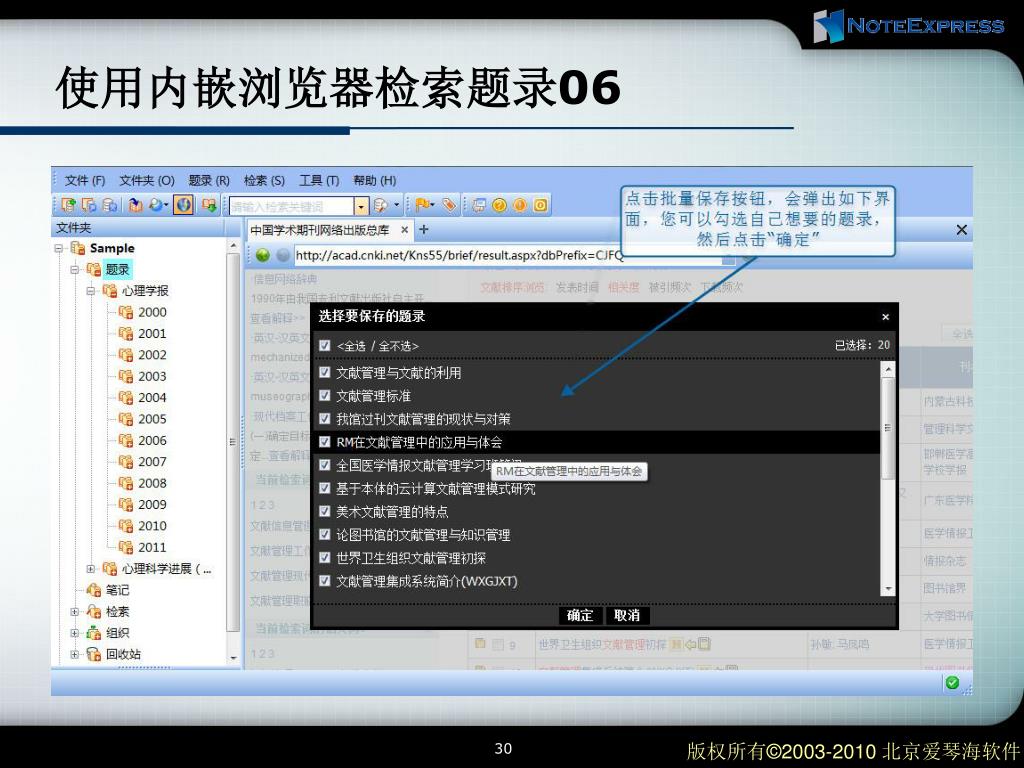The image size is (1024, 768).
Task: Click the green check status bar icon
Action: 952,682
